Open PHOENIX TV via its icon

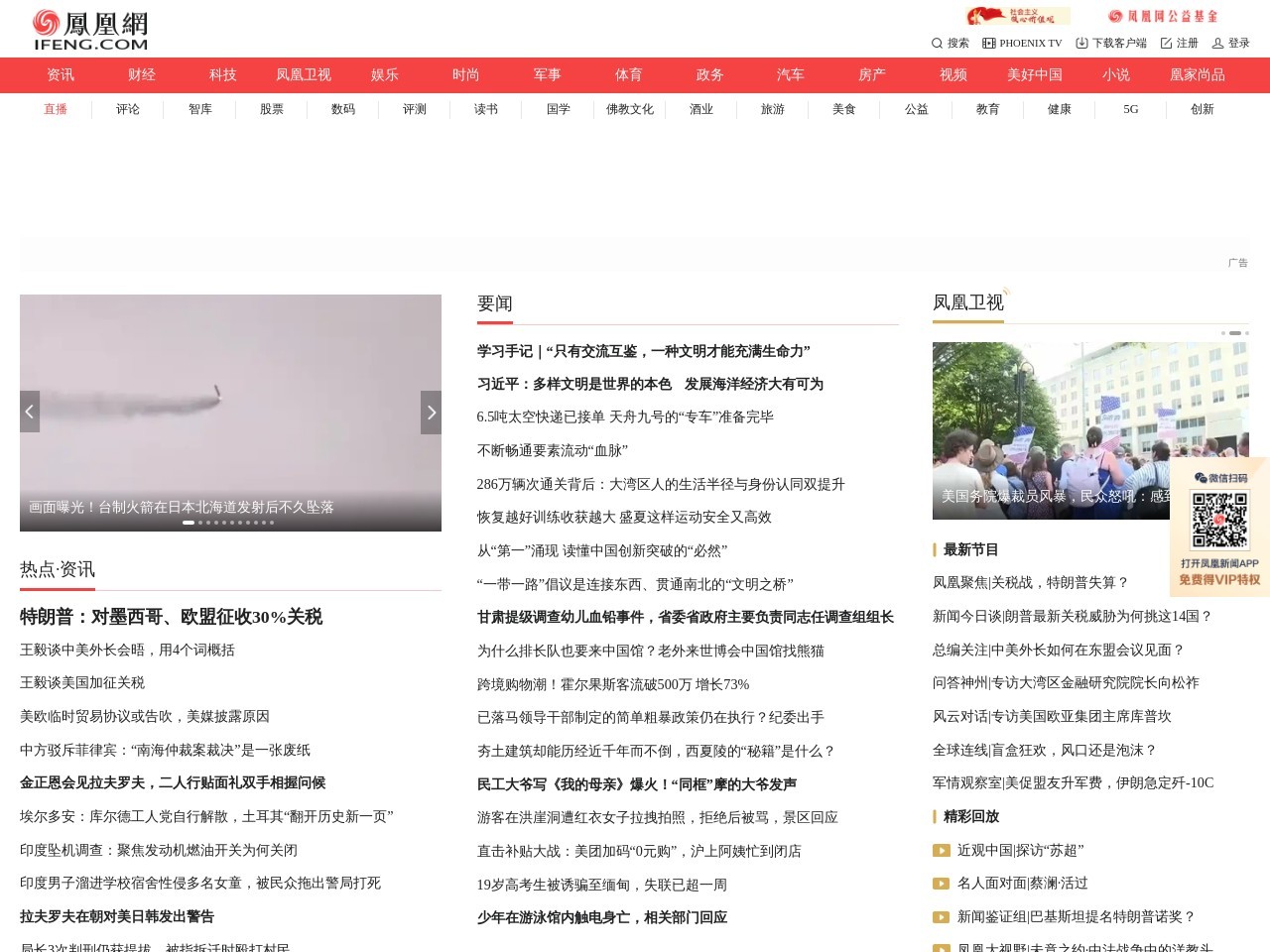click(x=988, y=43)
